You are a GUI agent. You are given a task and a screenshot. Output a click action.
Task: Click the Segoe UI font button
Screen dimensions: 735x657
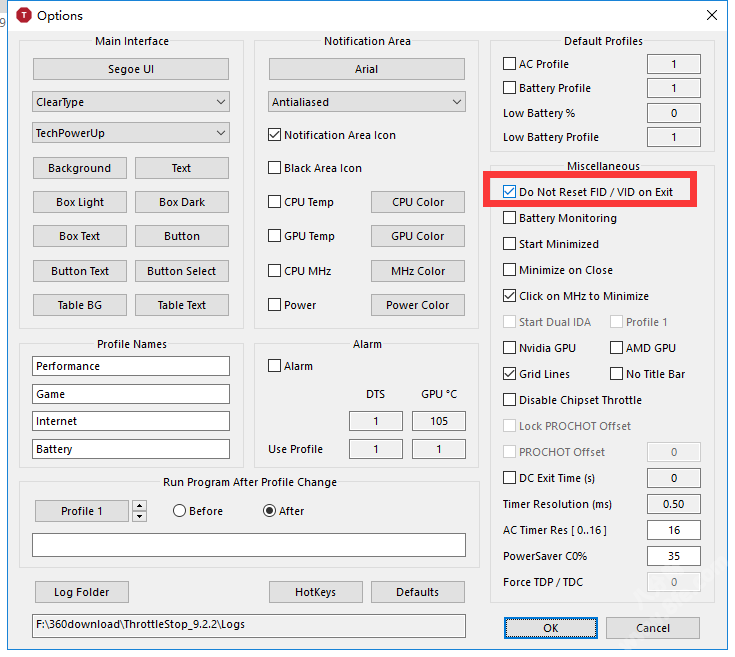click(x=130, y=69)
